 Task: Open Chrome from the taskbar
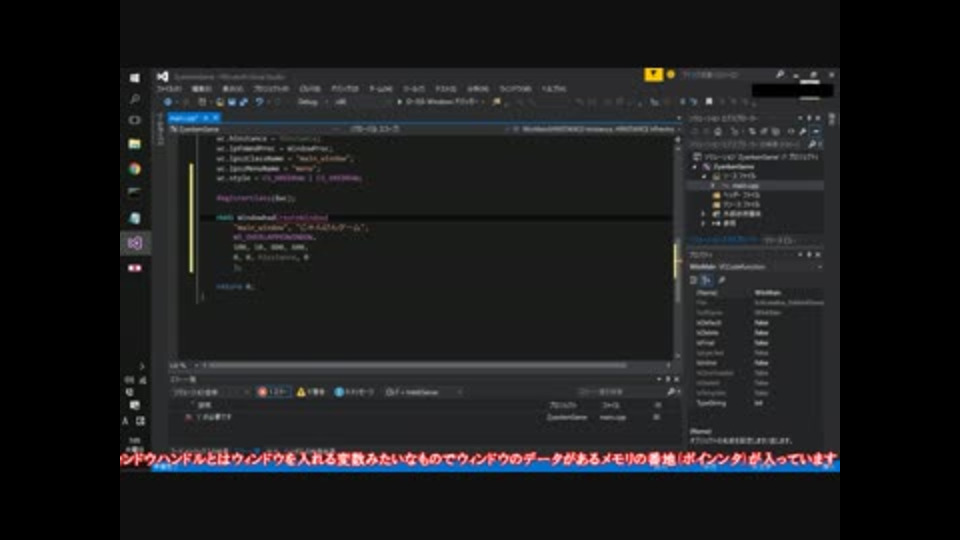[135, 169]
